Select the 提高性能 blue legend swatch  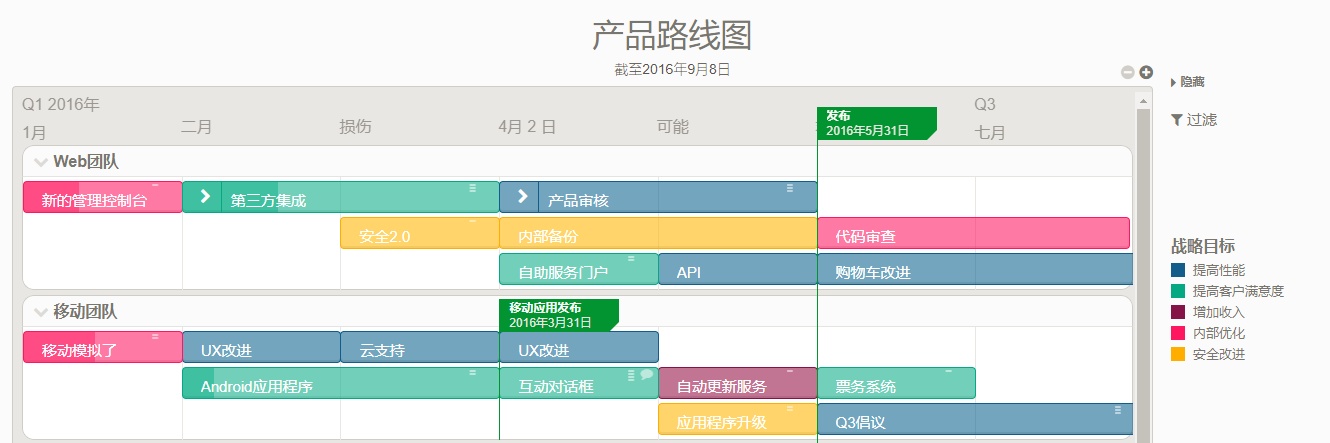(1178, 270)
